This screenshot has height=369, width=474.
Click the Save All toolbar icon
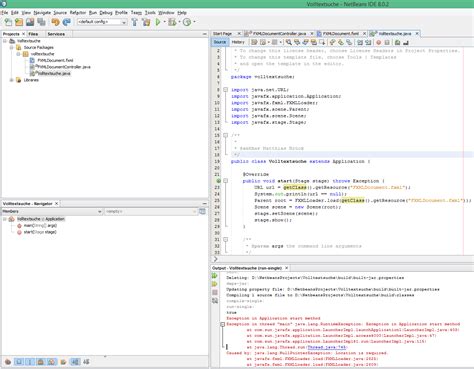click(41, 22)
